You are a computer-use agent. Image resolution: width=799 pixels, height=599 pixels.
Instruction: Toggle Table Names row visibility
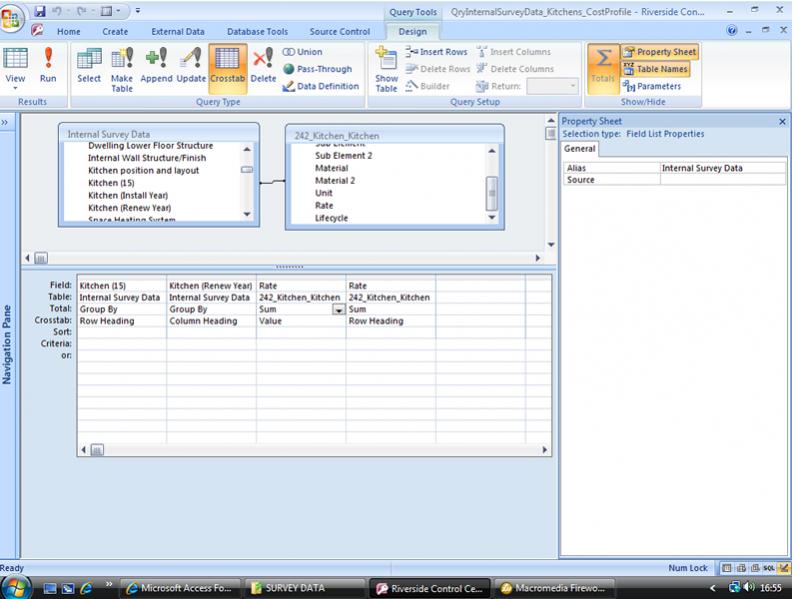click(655, 69)
